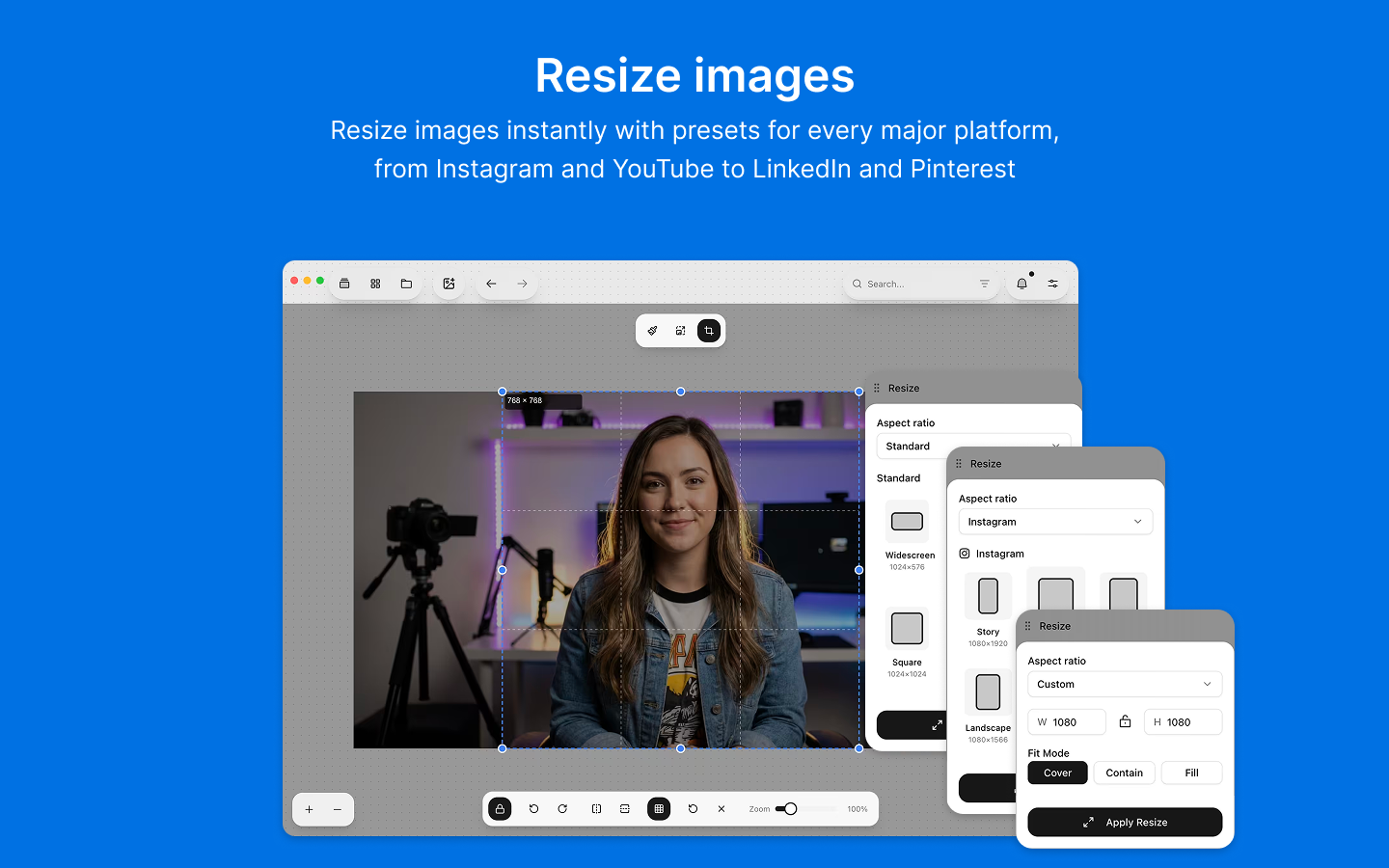
Task: Click the apply button in Standard Resize panel
Action: 912,725
